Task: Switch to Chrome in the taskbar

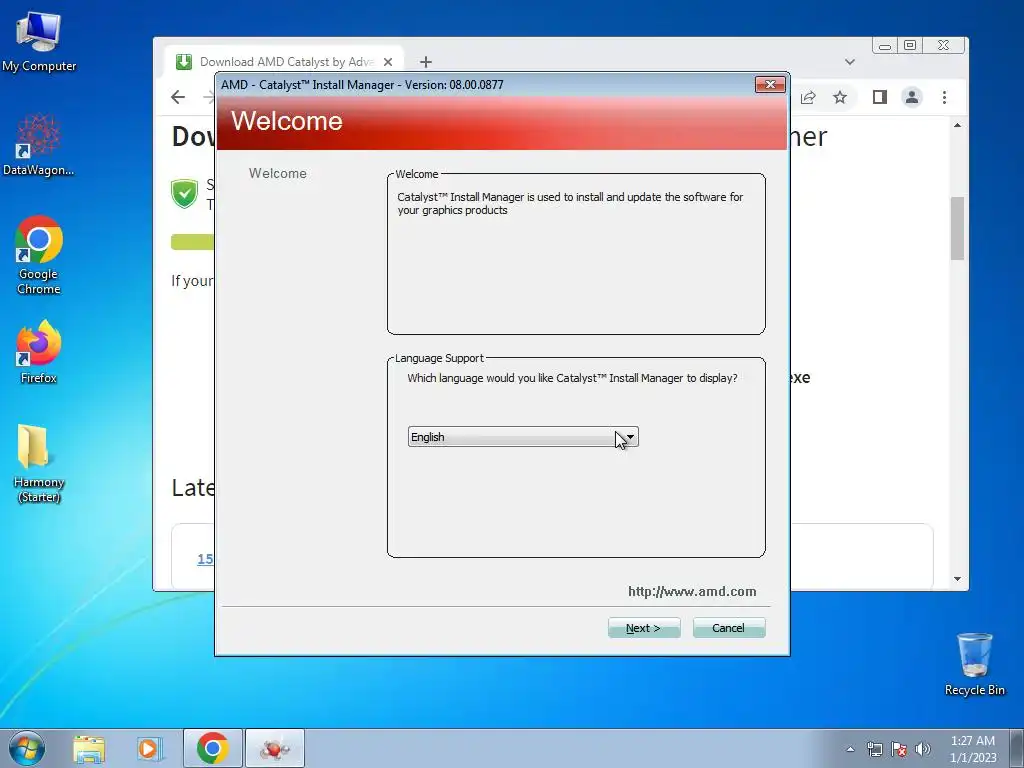Action: (x=213, y=748)
